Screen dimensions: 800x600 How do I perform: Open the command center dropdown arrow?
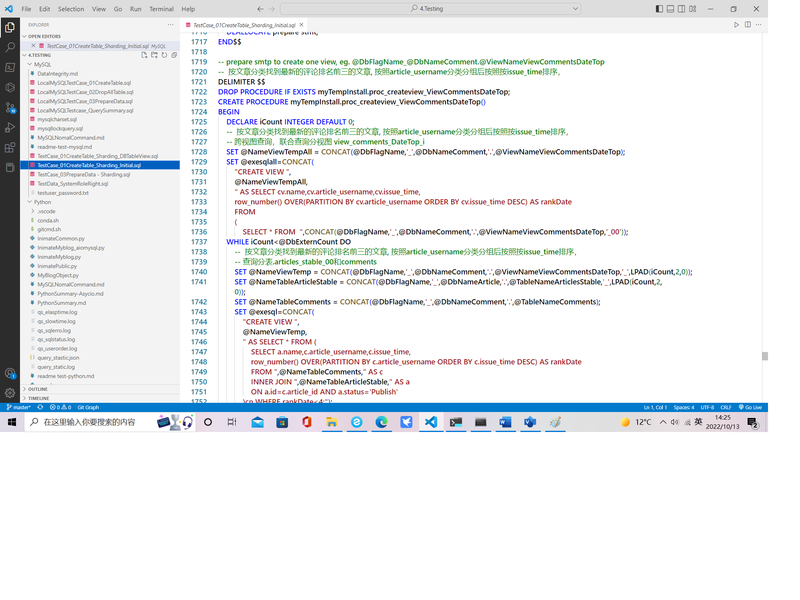tap(576, 9)
